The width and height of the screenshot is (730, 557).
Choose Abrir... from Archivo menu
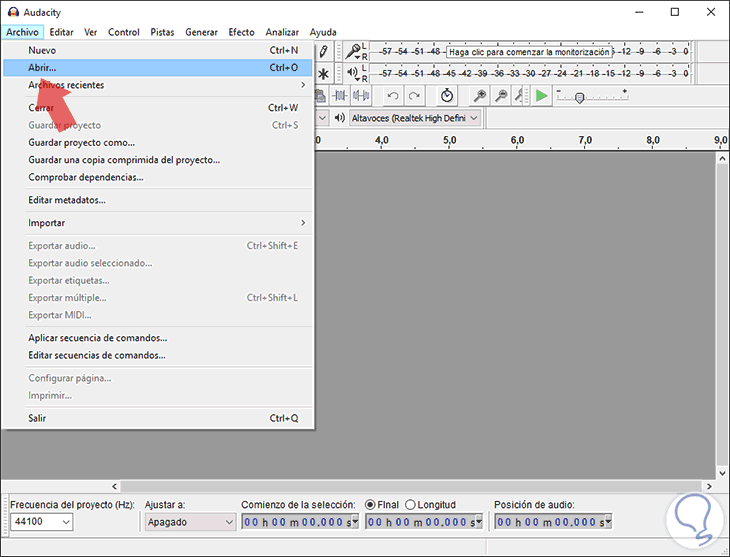(158, 68)
